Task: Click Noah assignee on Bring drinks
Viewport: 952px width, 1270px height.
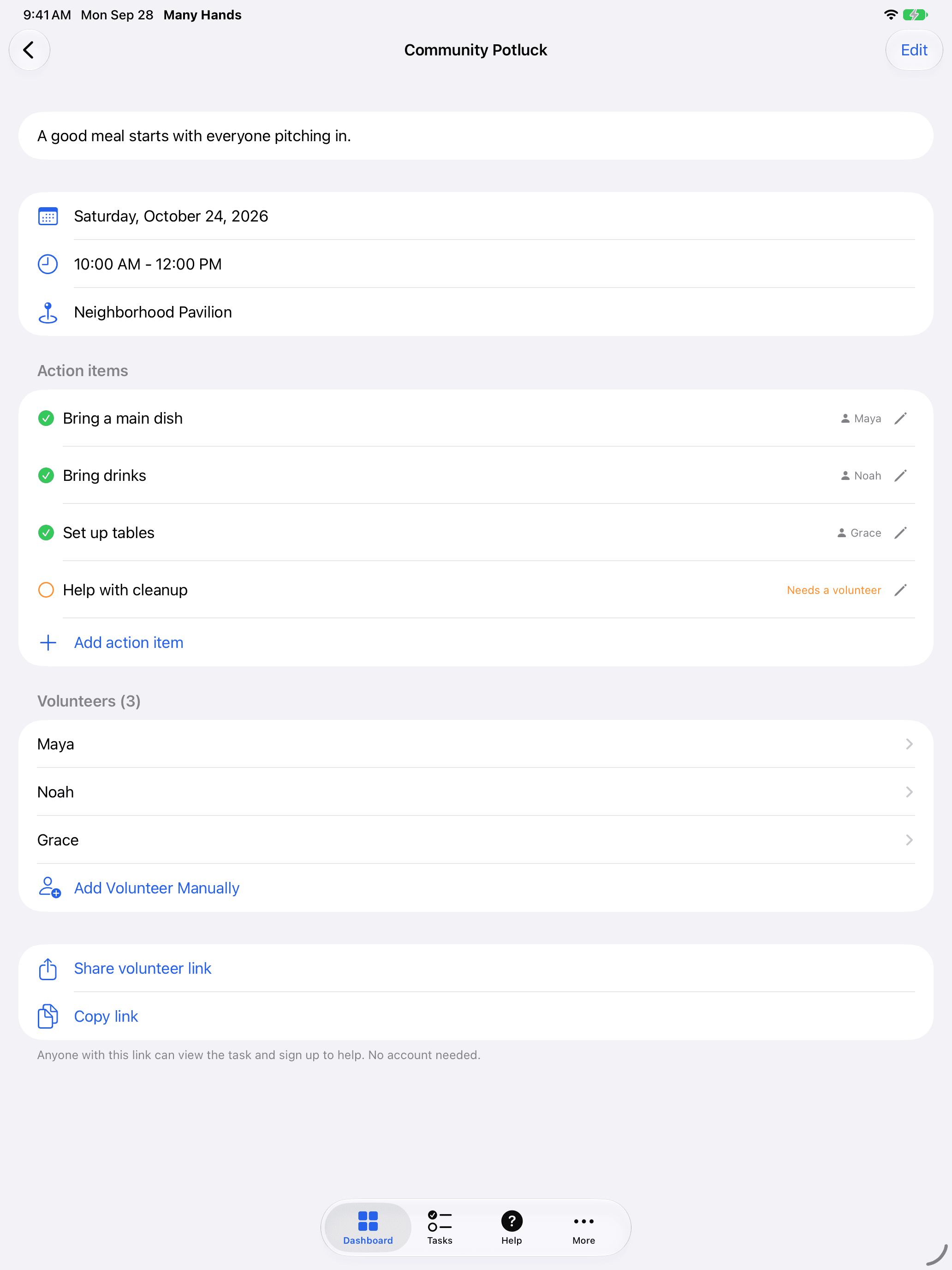Action: click(x=861, y=476)
